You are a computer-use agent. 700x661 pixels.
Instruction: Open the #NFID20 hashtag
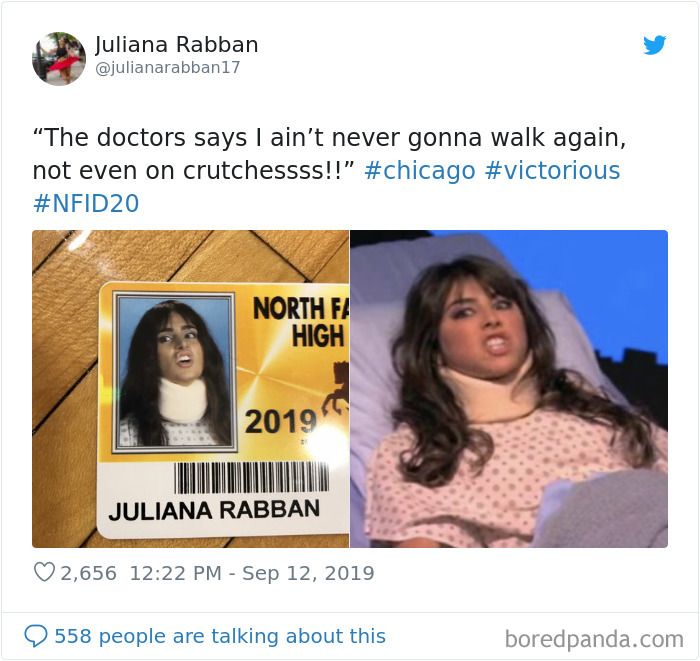pos(86,204)
